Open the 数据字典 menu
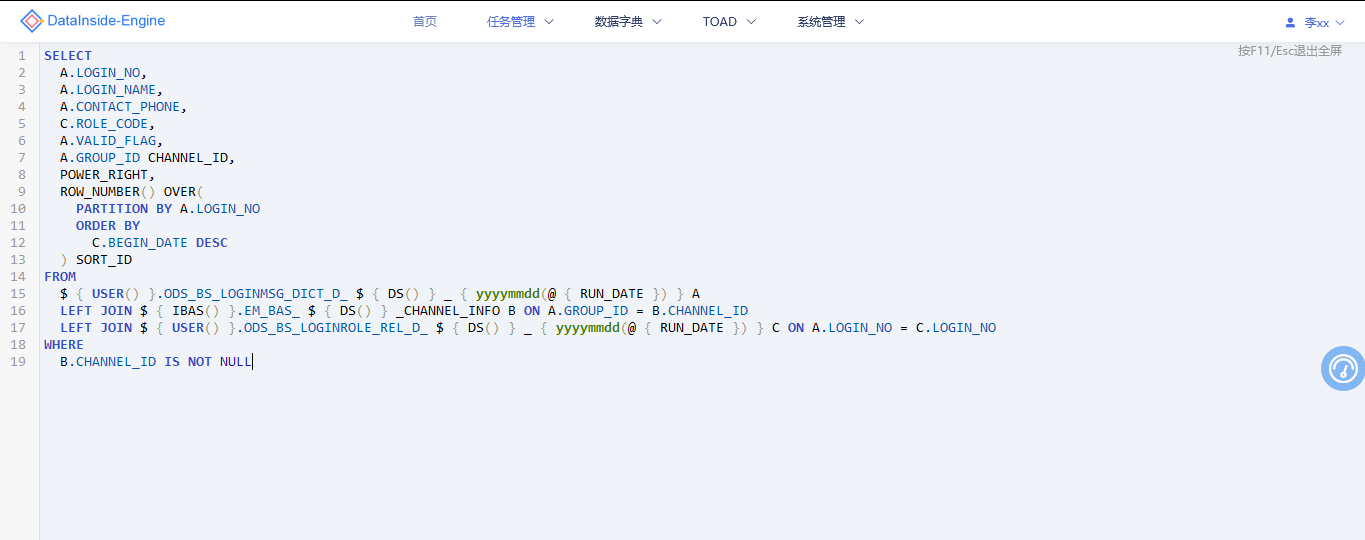 click(619, 22)
